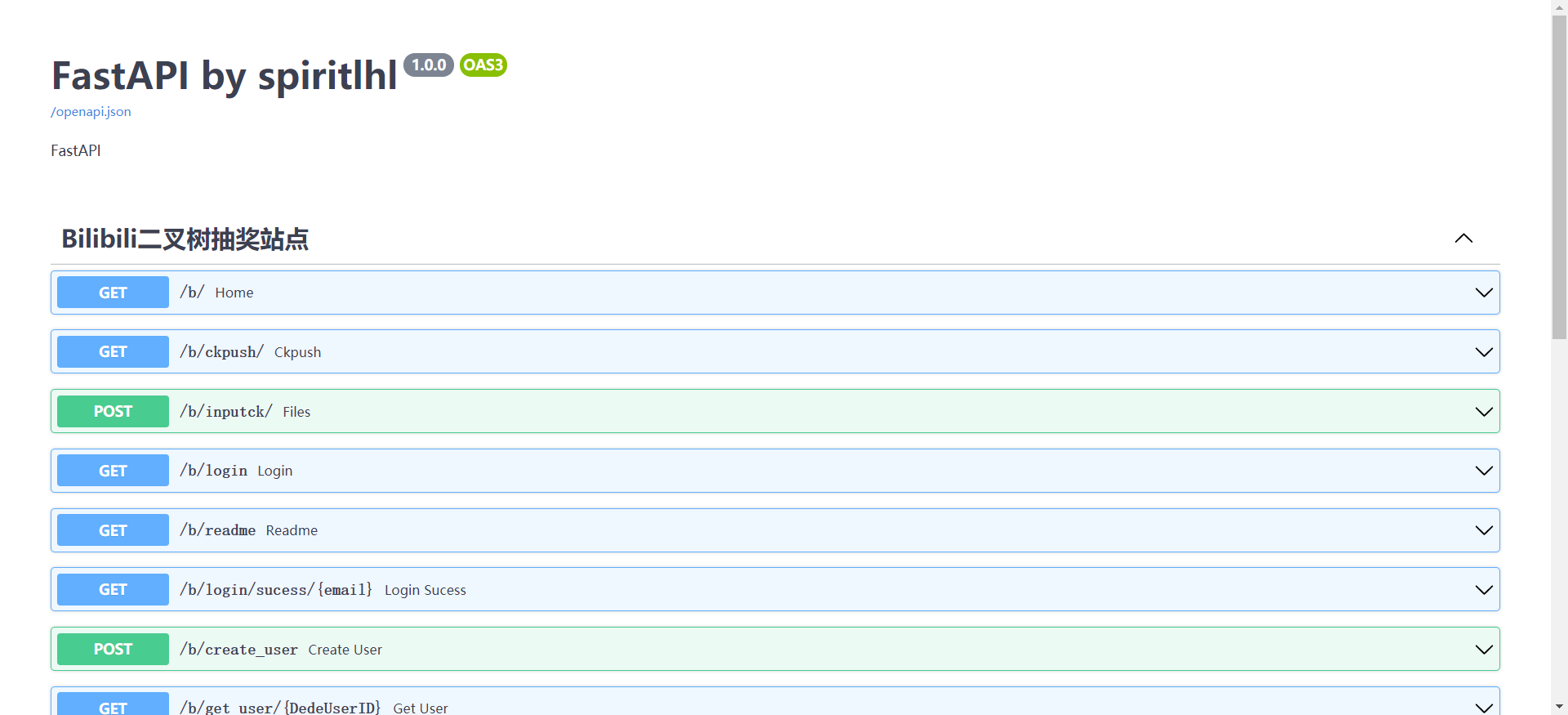Click the GET badge for /b/login/sucess/{email}
Viewport: 1568px width, 715px height.
tap(113, 590)
